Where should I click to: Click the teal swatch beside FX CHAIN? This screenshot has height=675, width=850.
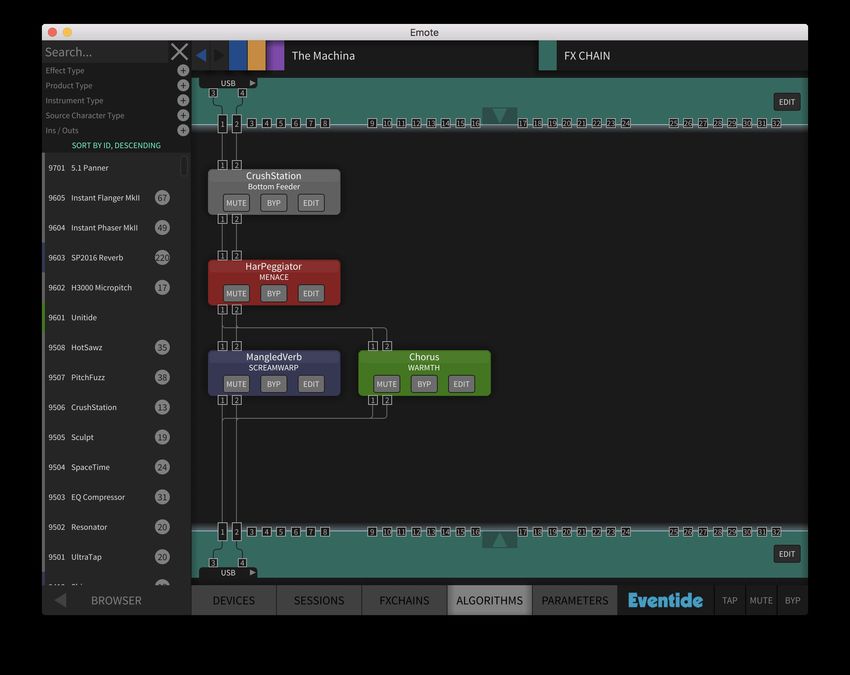(548, 55)
